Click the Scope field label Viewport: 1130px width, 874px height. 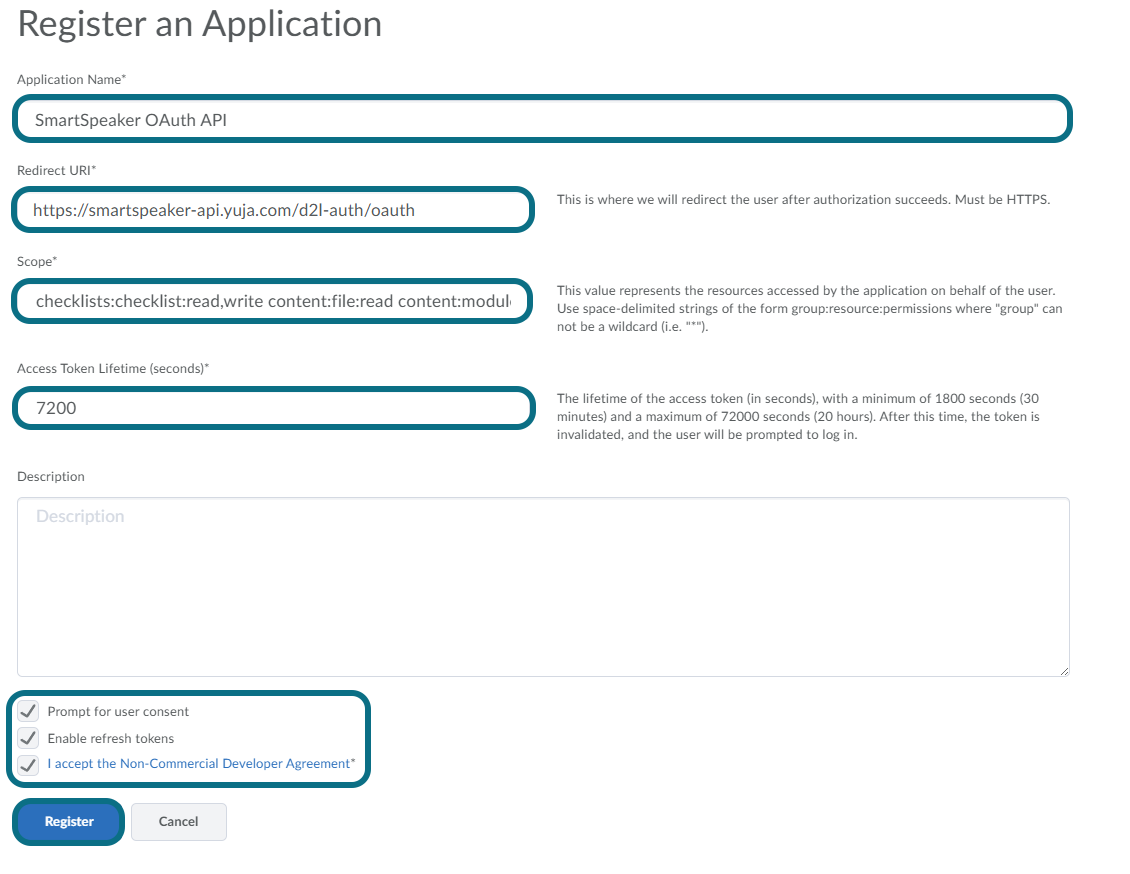[x=36, y=261]
